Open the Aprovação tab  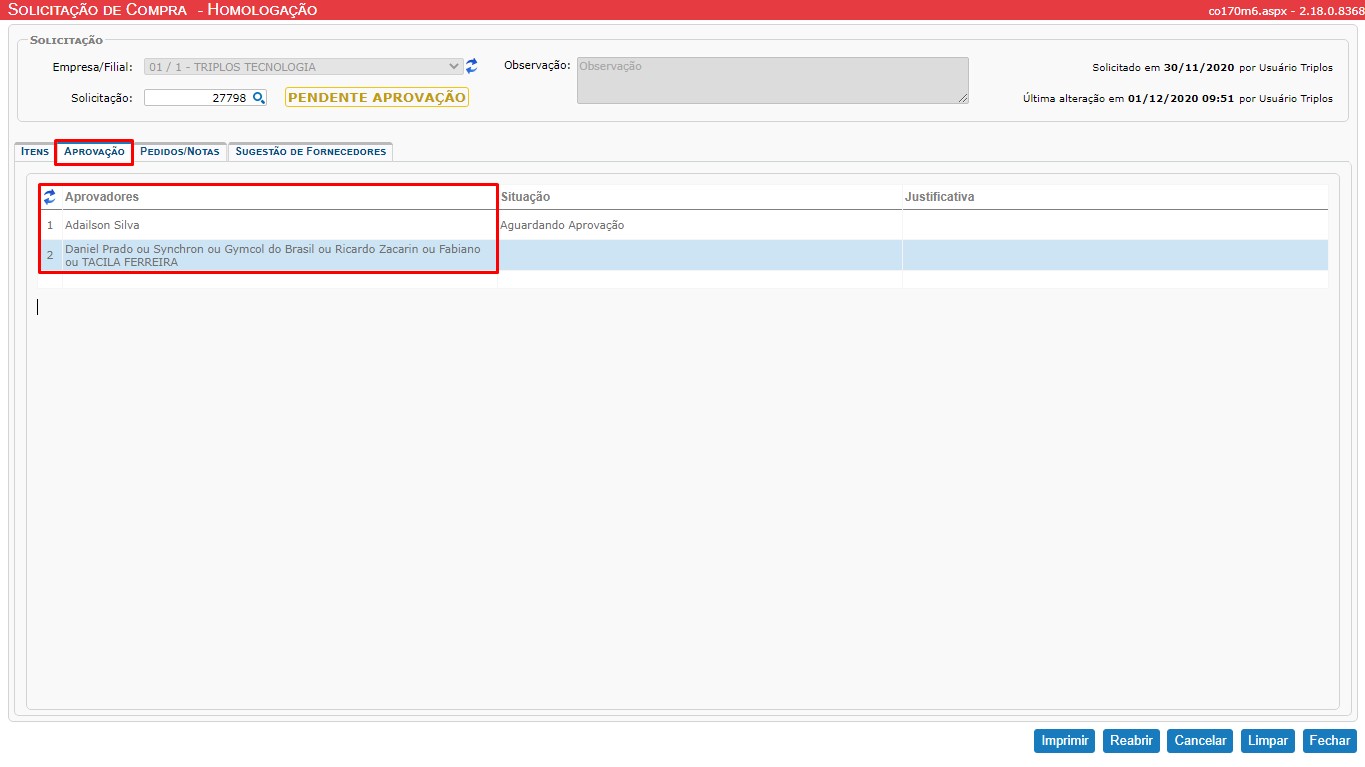pyautogui.click(x=94, y=152)
